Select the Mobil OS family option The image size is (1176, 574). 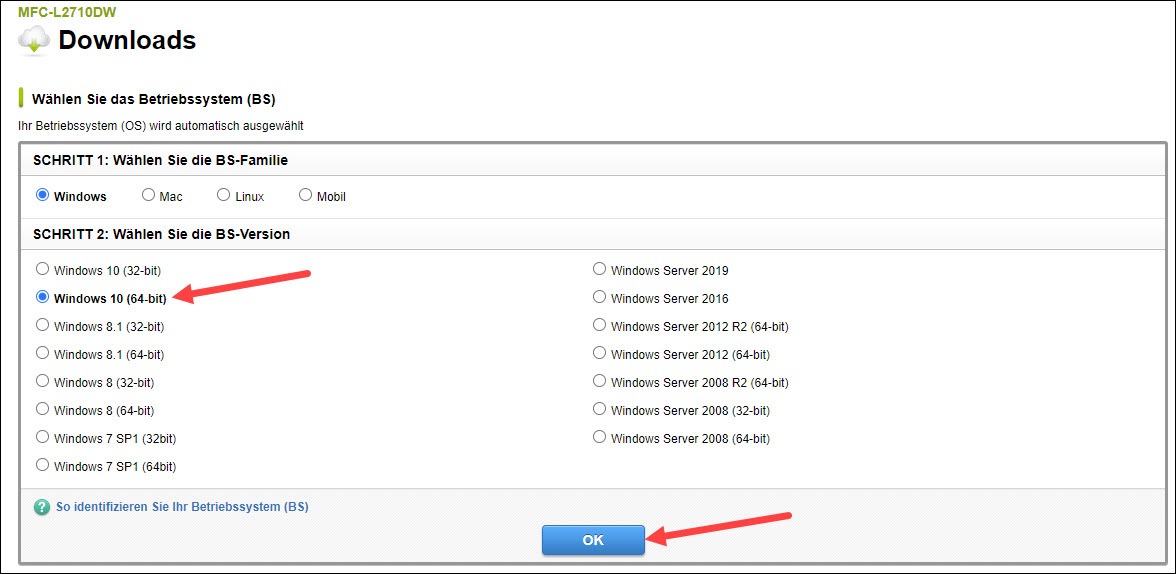(x=305, y=196)
